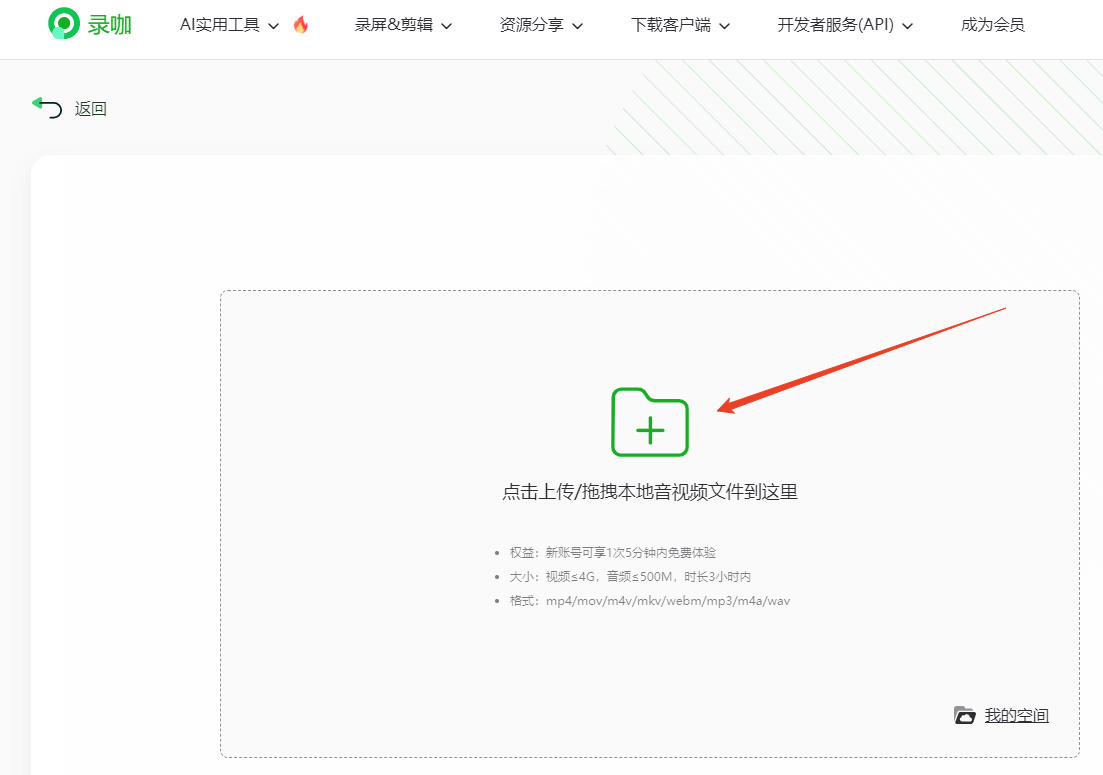Expand the 下载客户端 chevron arrow
This screenshot has height=775, width=1103.
pyautogui.click(x=725, y=26)
